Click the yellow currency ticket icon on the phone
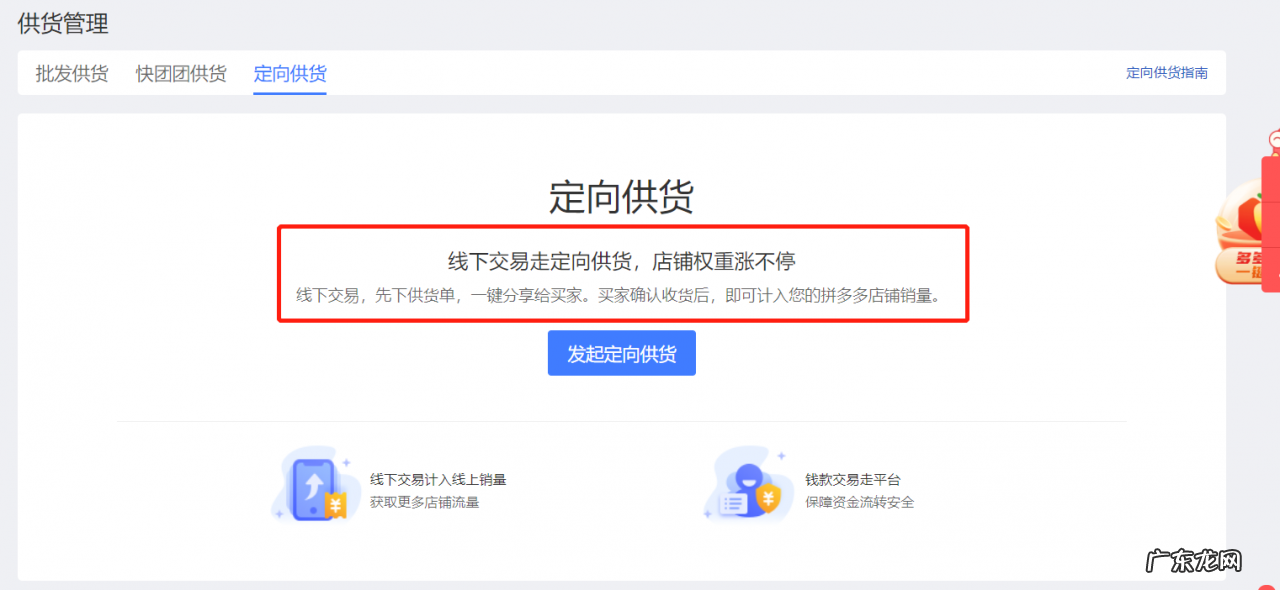The image size is (1280, 590). click(336, 506)
